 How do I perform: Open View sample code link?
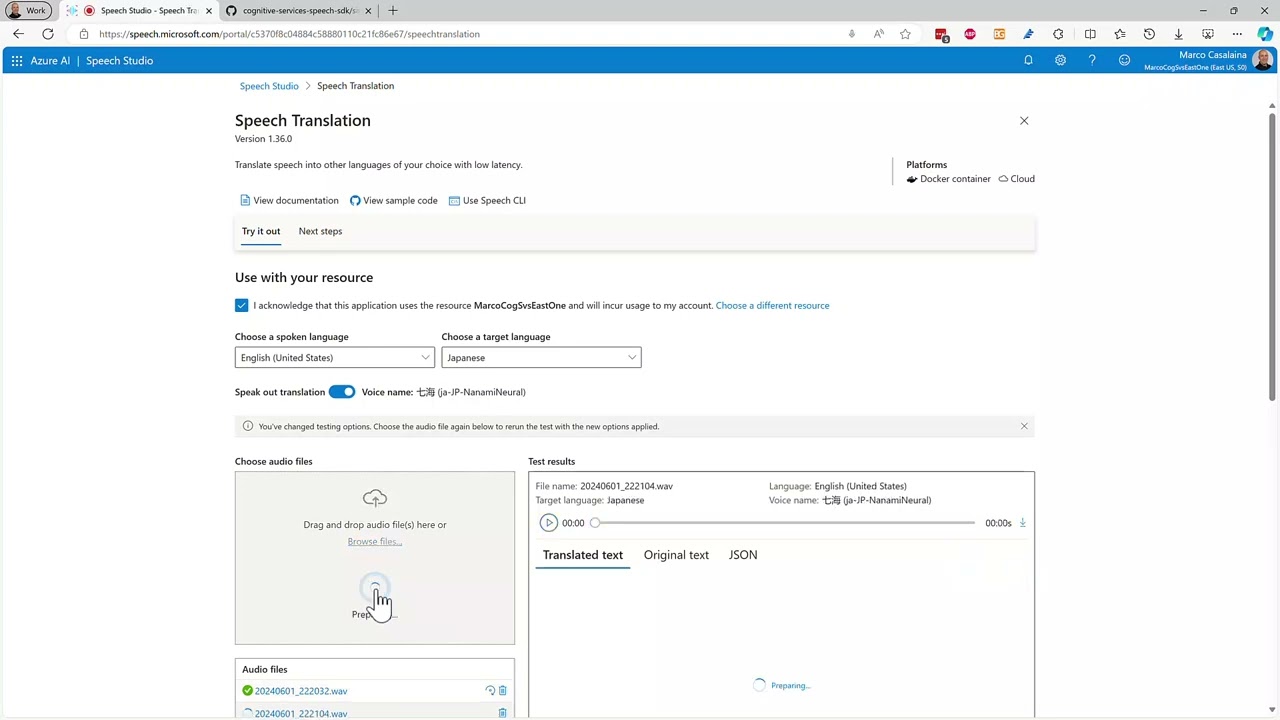393,201
